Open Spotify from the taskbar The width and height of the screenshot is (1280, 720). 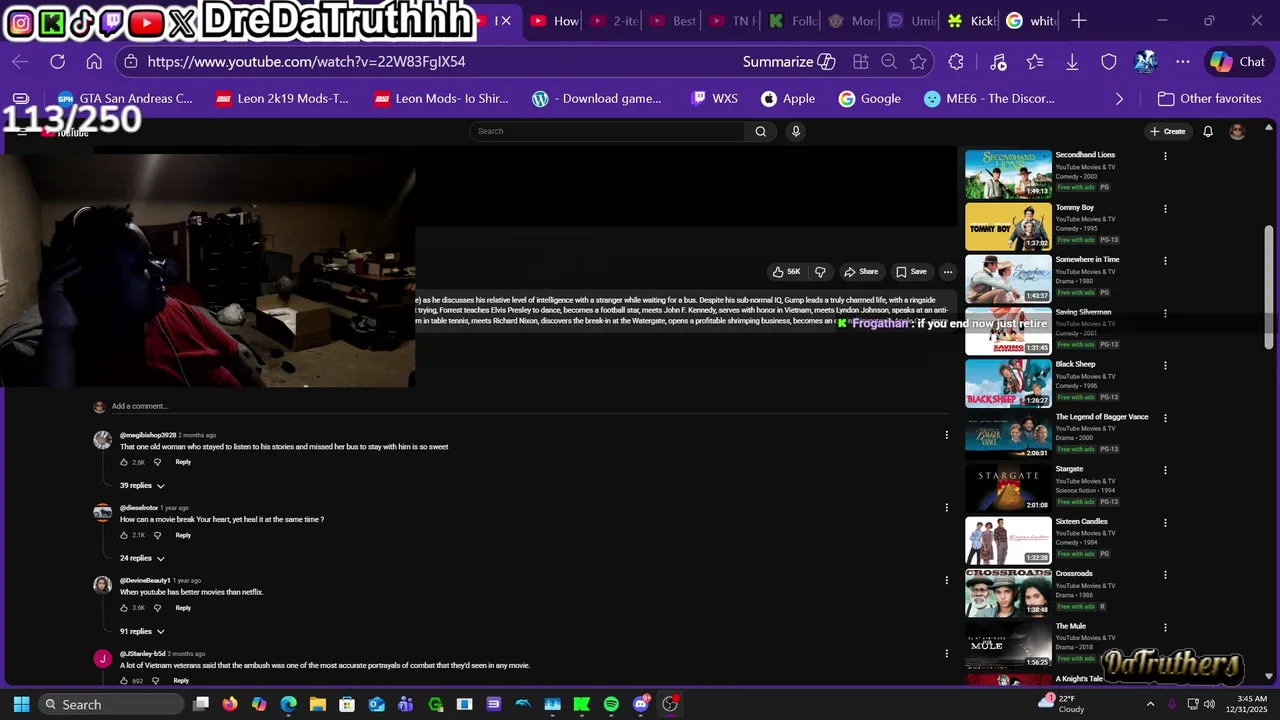pos(611,704)
